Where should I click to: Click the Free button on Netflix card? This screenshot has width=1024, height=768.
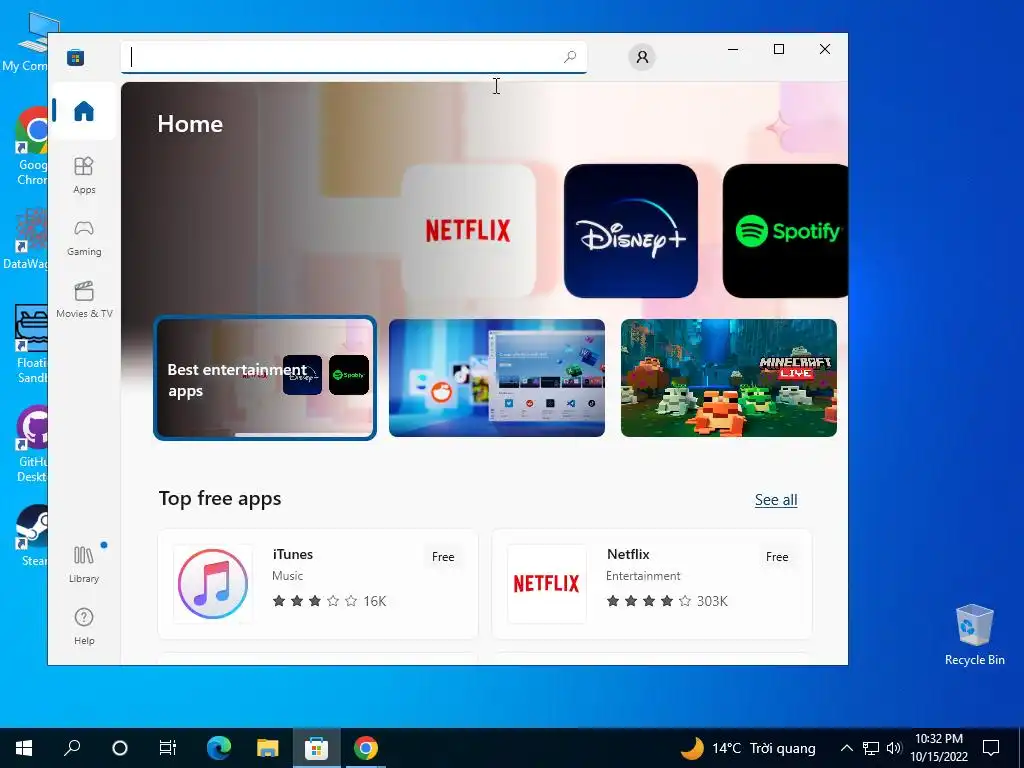(x=777, y=556)
